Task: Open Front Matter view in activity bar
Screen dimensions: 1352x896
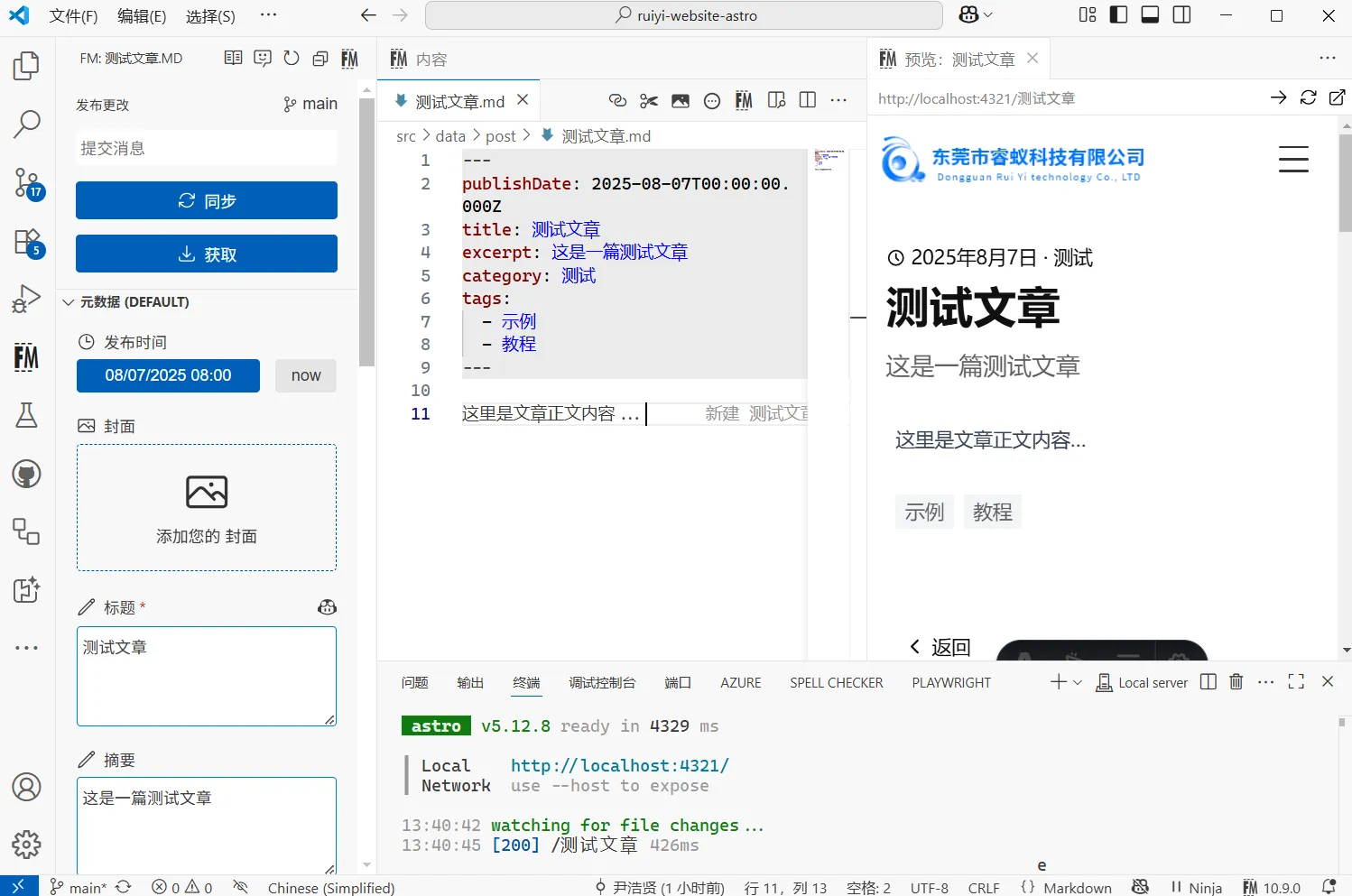Action: [x=27, y=357]
